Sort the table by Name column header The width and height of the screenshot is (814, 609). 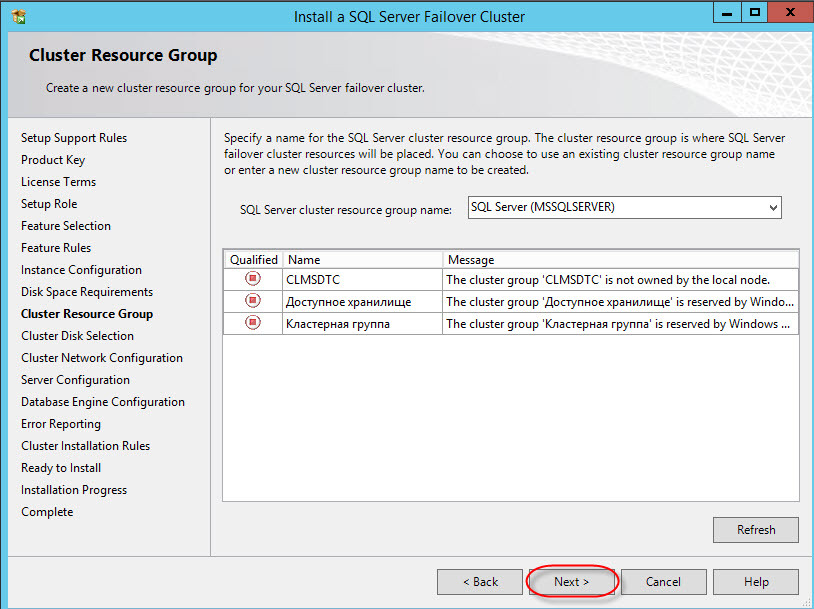click(x=362, y=260)
